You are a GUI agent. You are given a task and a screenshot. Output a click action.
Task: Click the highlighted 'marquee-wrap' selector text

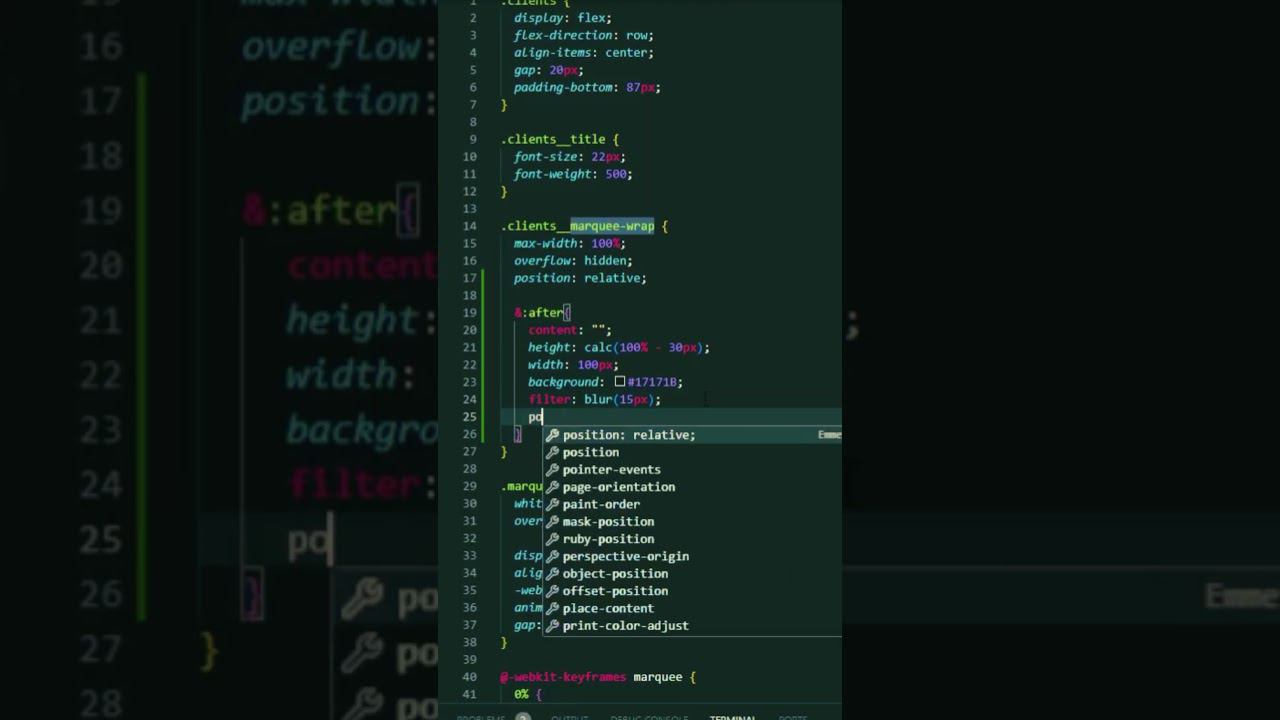point(612,226)
